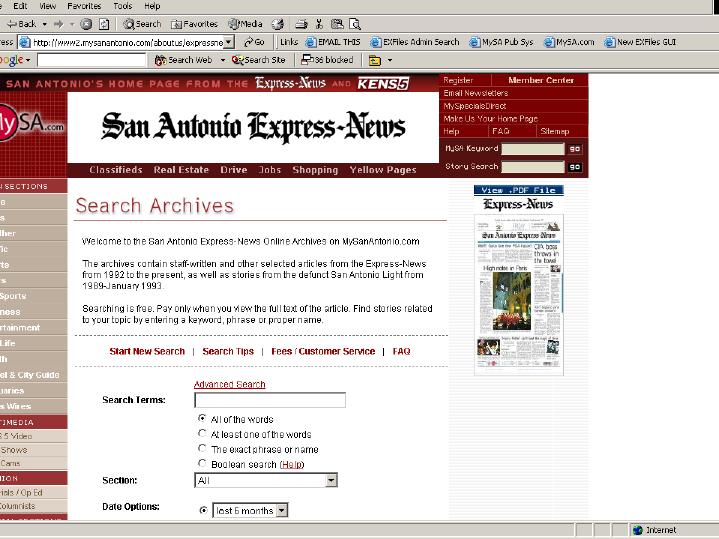Click the KENS 5 logo in banner
Image resolution: width=719 pixels, height=539 pixels.
tap(383, 84)
